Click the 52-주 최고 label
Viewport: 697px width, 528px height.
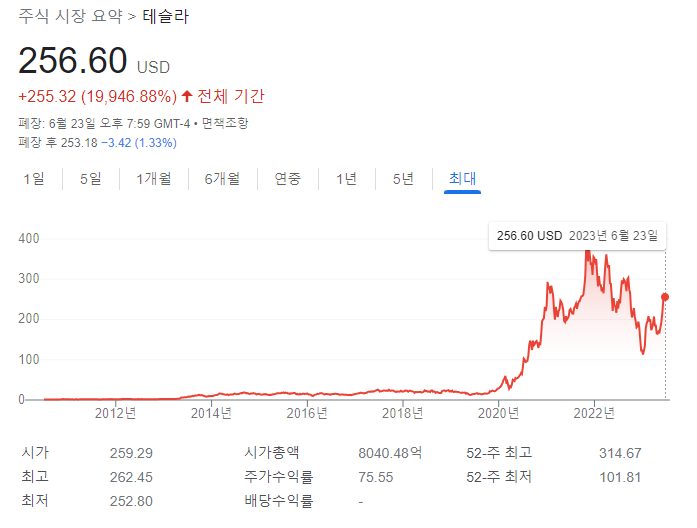[499, 453]
